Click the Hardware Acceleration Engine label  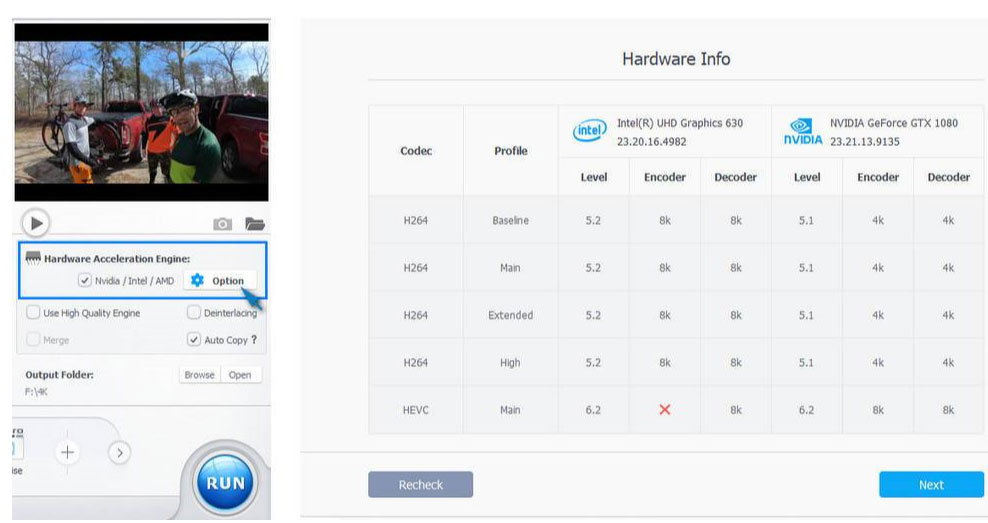point(117,258)
